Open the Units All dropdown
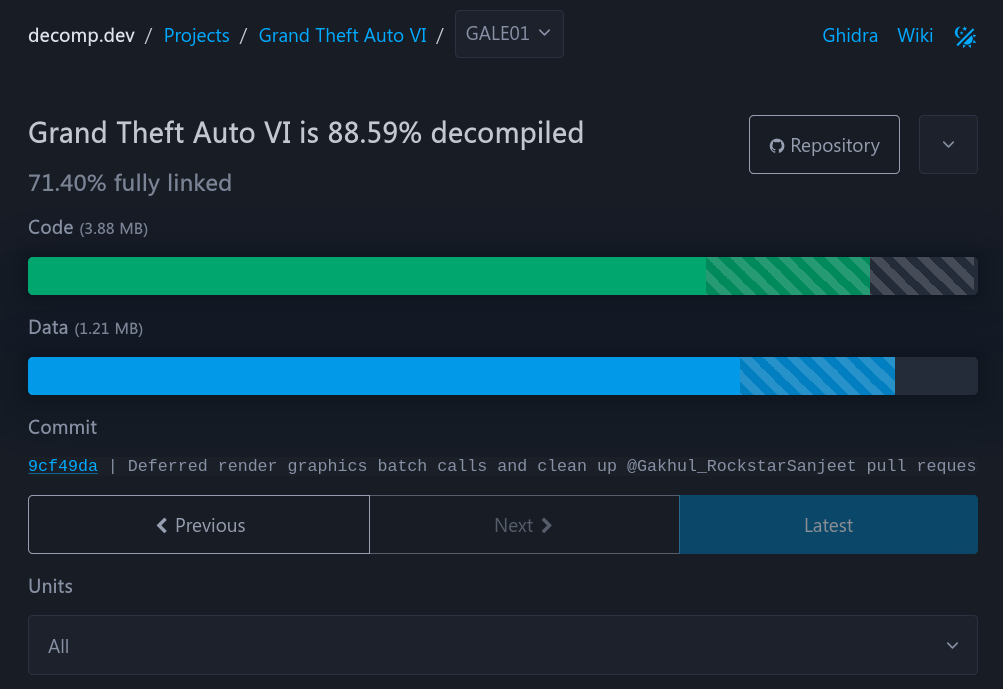This screenshot has width=1003, height=689. [503, 645]
